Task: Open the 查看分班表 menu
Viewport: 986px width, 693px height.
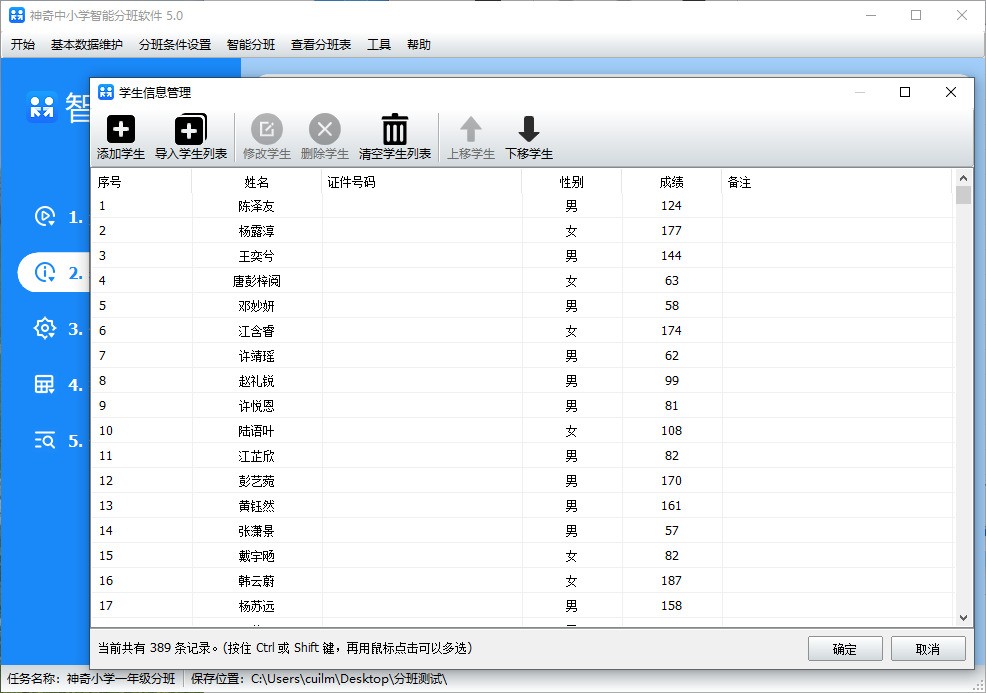Action: click(x=321, y=45)
